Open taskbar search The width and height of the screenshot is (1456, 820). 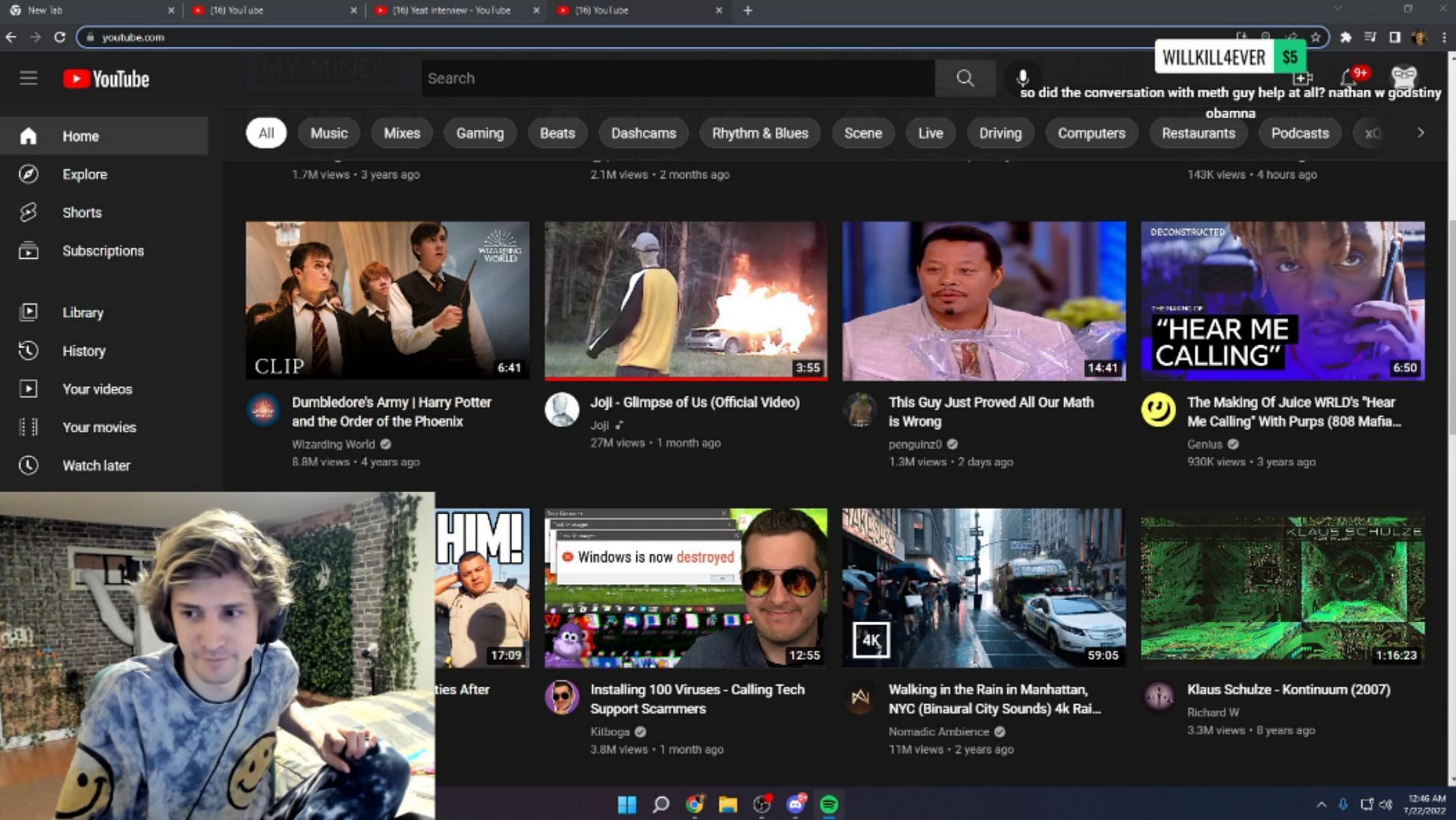click(x=661, y=804)
